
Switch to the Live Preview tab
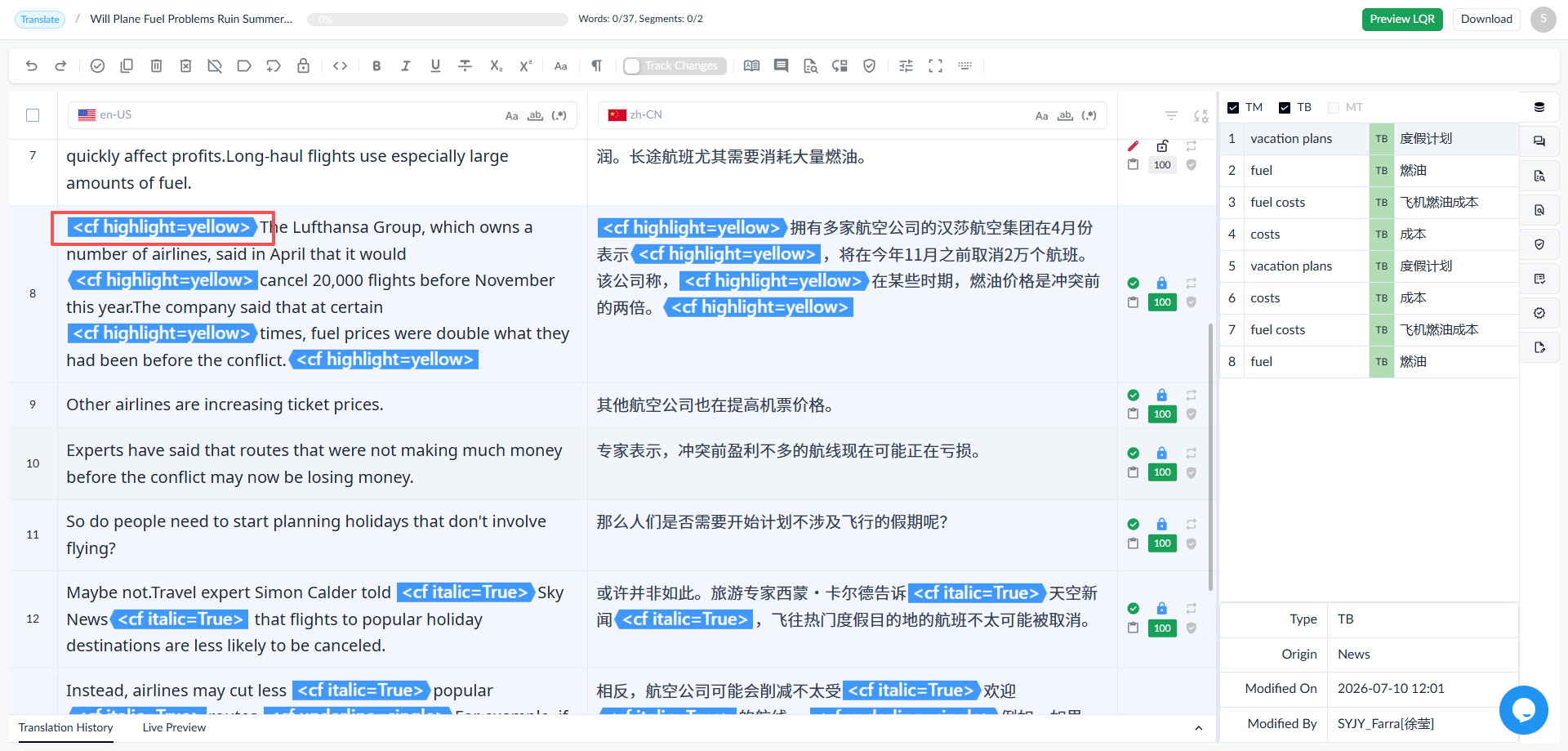tap(174, 728)
